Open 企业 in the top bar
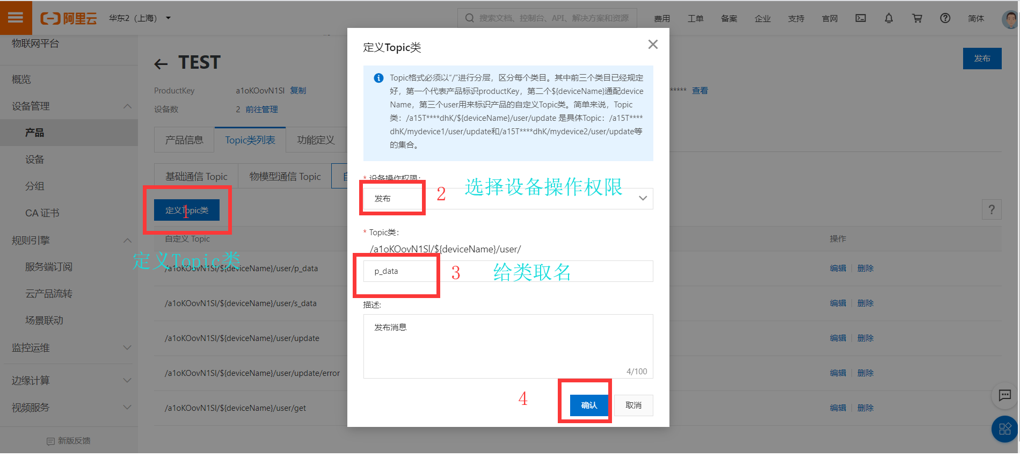The image size is (1020, 457). (x=762, y=18)
